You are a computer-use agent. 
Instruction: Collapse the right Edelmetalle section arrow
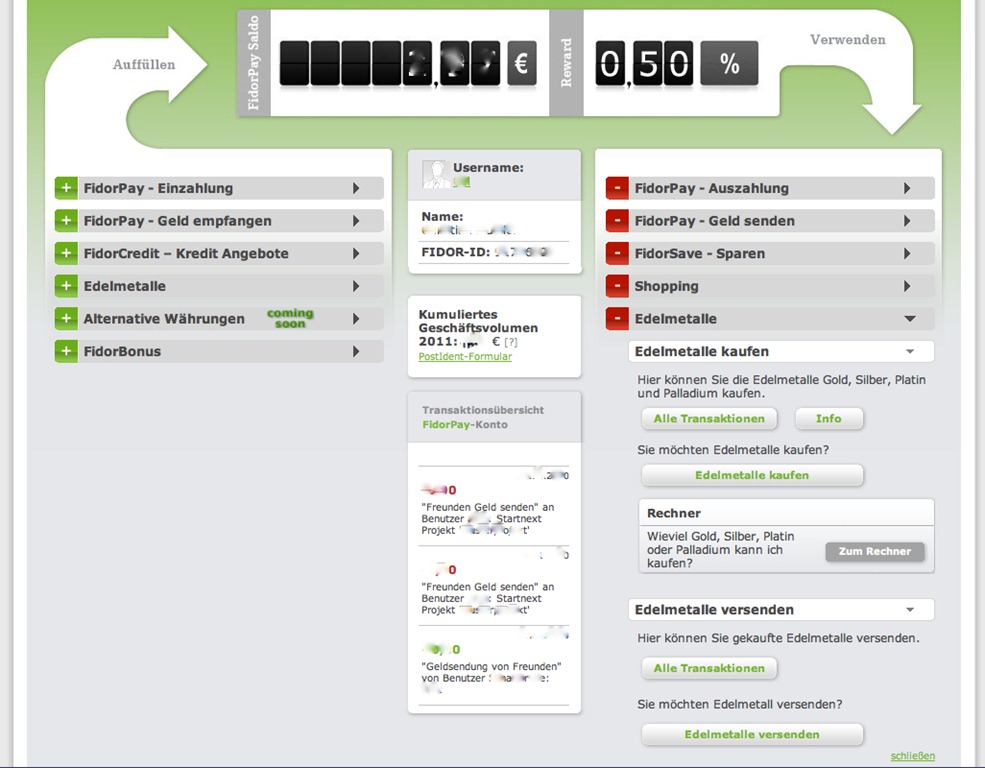pyautogui.click(x=910, y=319)
